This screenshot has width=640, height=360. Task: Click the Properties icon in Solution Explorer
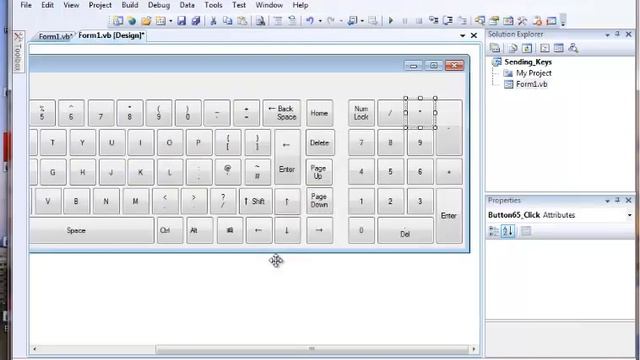click(495, 48)
